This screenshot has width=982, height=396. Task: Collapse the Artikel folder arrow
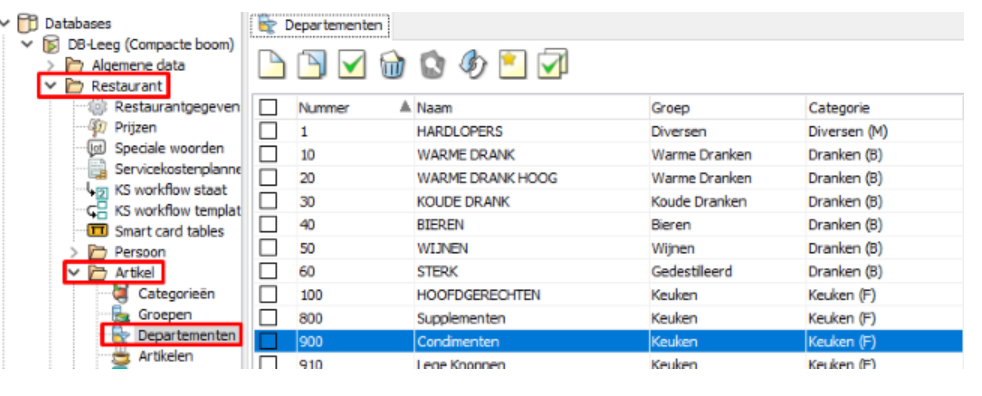click(x=75, y=273)
